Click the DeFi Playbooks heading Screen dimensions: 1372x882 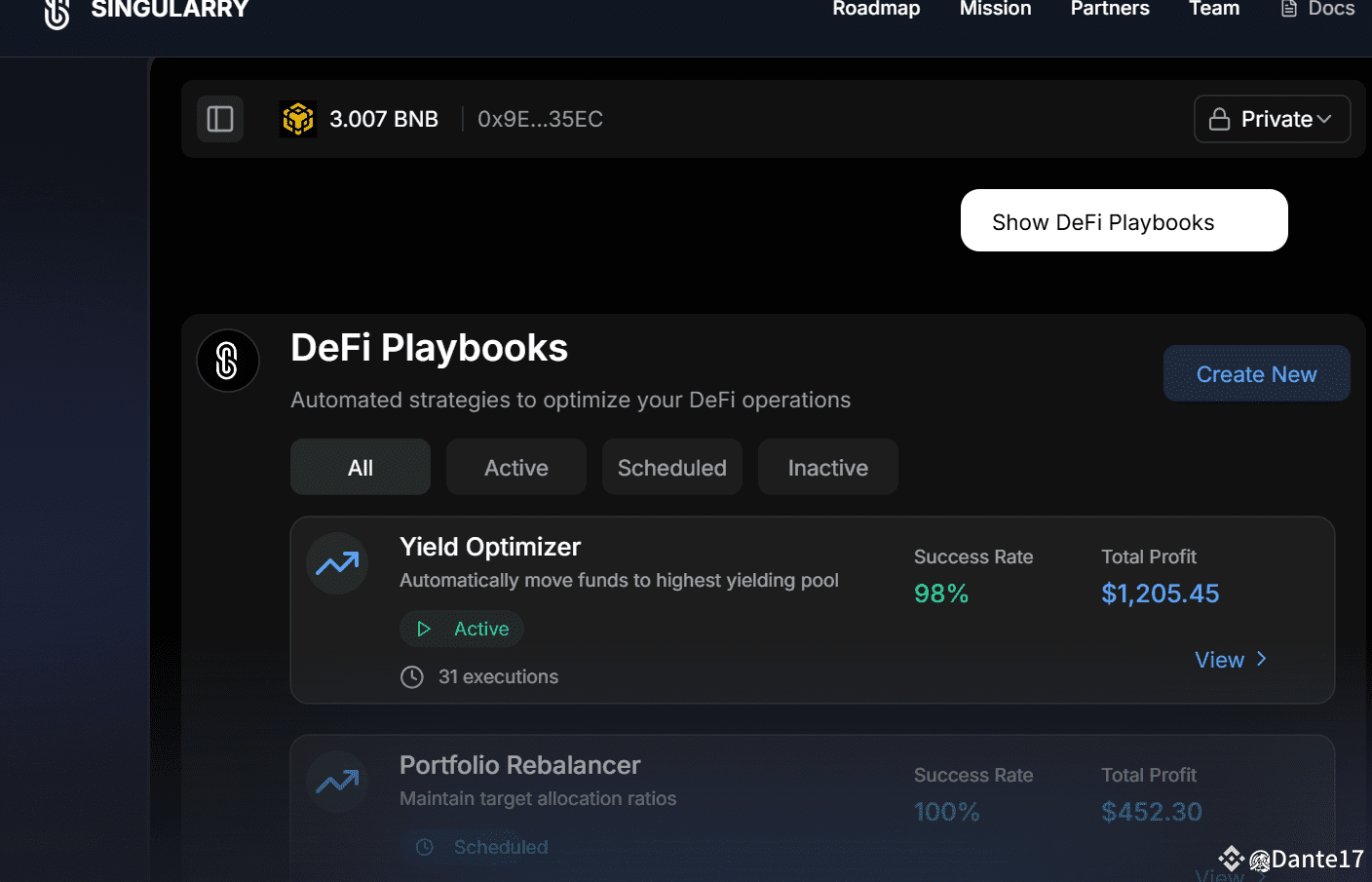point(429,348)
